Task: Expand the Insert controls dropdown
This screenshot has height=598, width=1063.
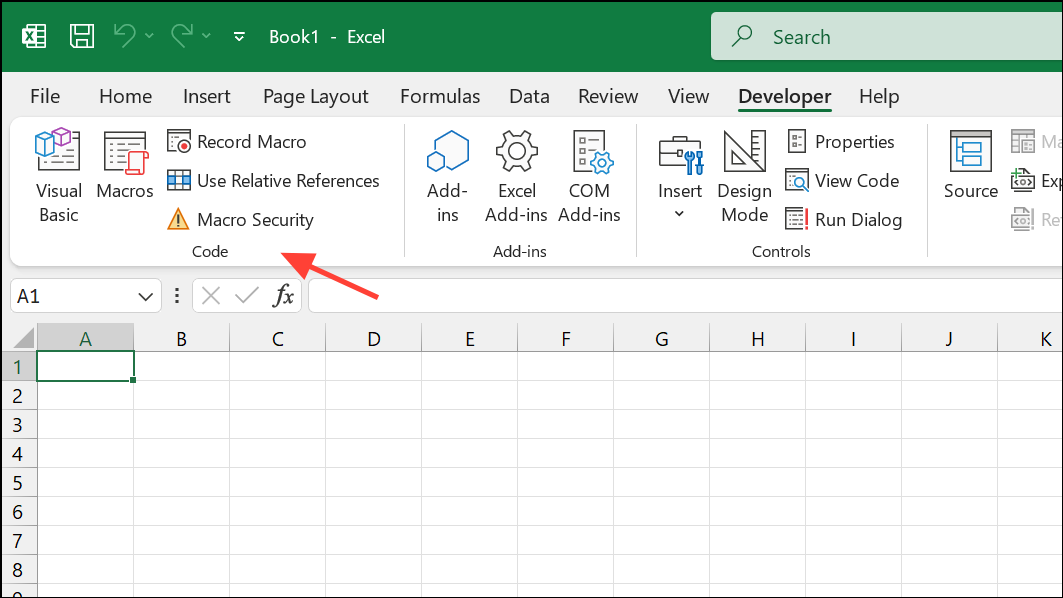Action: pyautogui.click(x=680, y=214)
